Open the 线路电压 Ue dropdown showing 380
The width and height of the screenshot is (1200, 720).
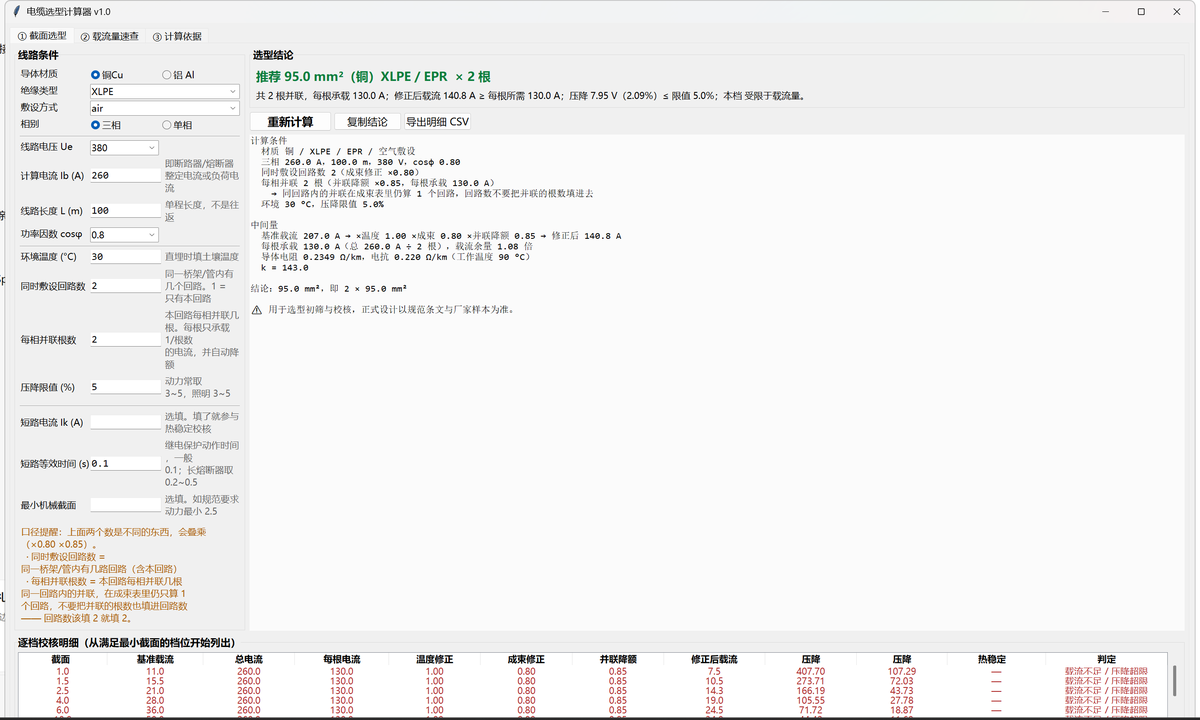coord(124,148)
